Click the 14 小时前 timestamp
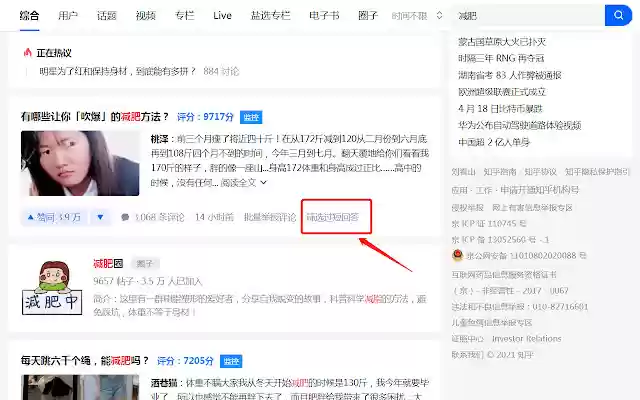The image size is (640, 400). point(214,217)
